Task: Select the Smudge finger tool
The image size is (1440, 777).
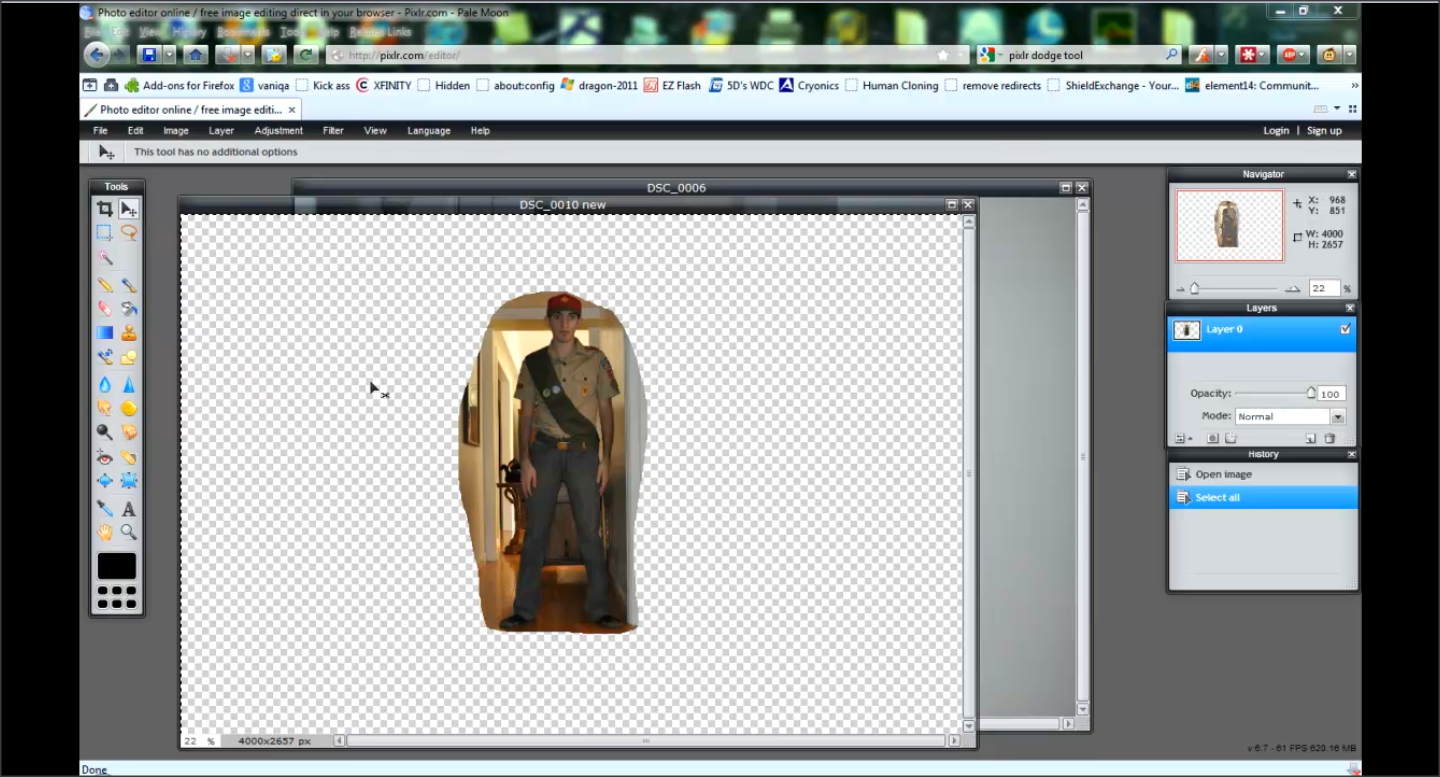Action: [x=104, y=408]
